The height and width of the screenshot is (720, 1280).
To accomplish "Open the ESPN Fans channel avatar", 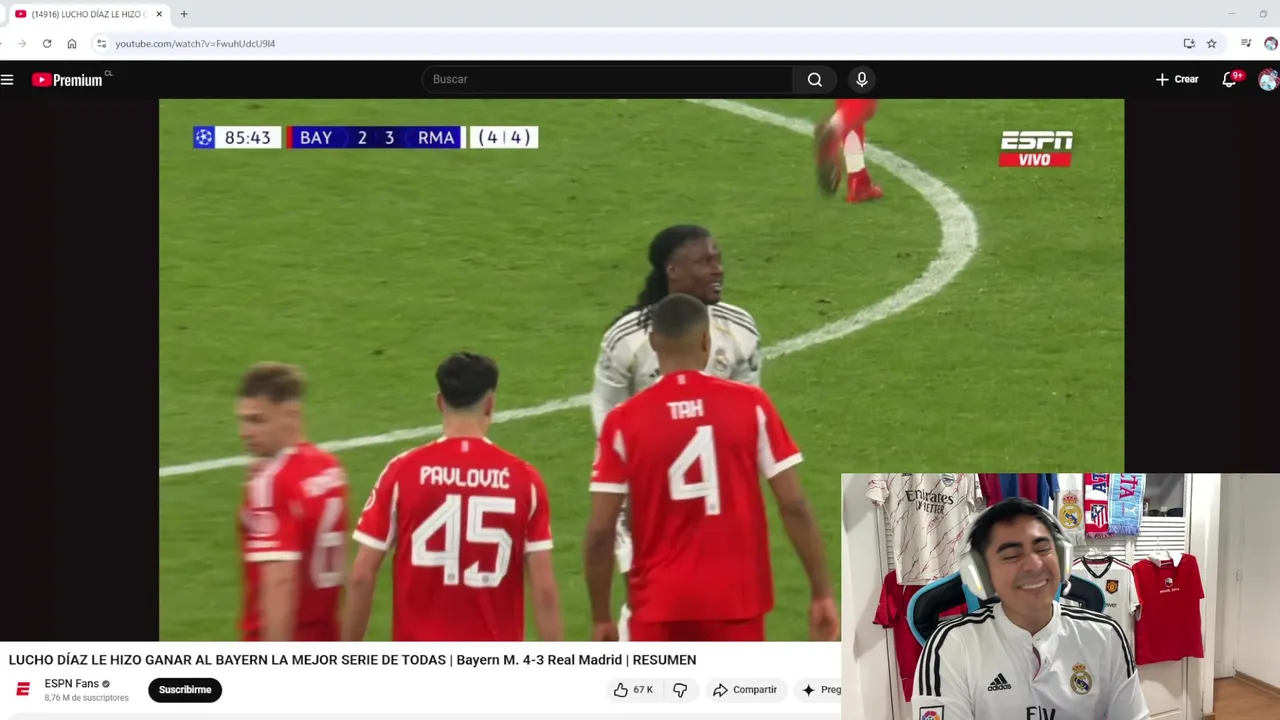I will 23,690.
